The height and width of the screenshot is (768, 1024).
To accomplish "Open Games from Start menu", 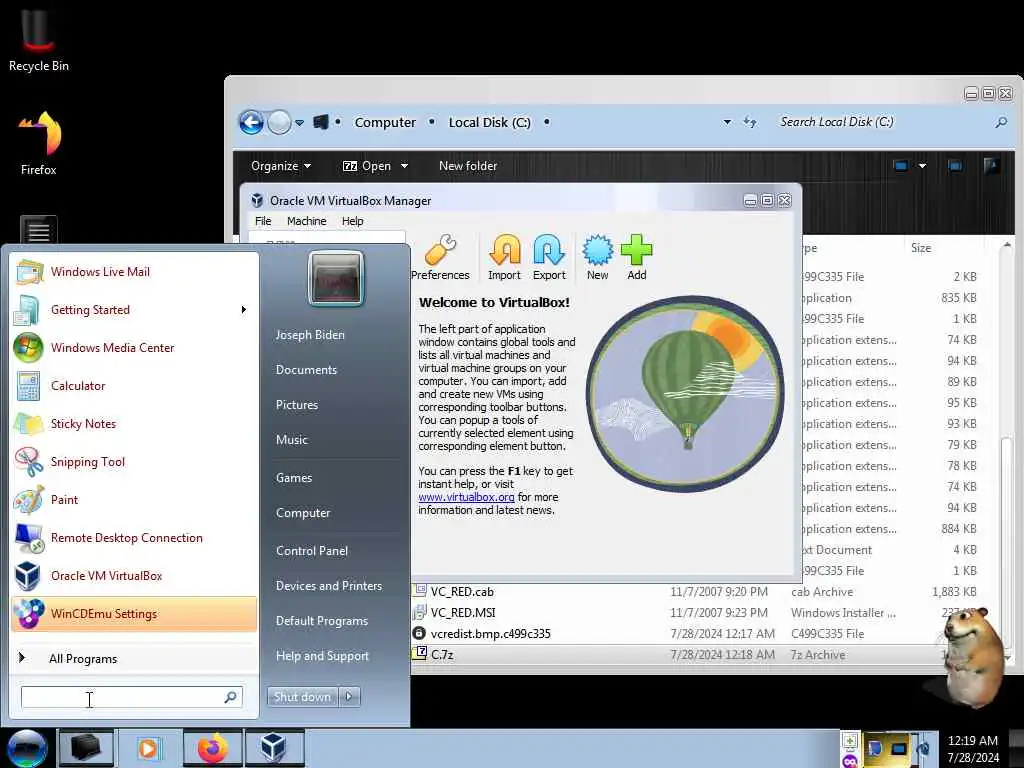I will pyautogui.click(x=294, y=478).
